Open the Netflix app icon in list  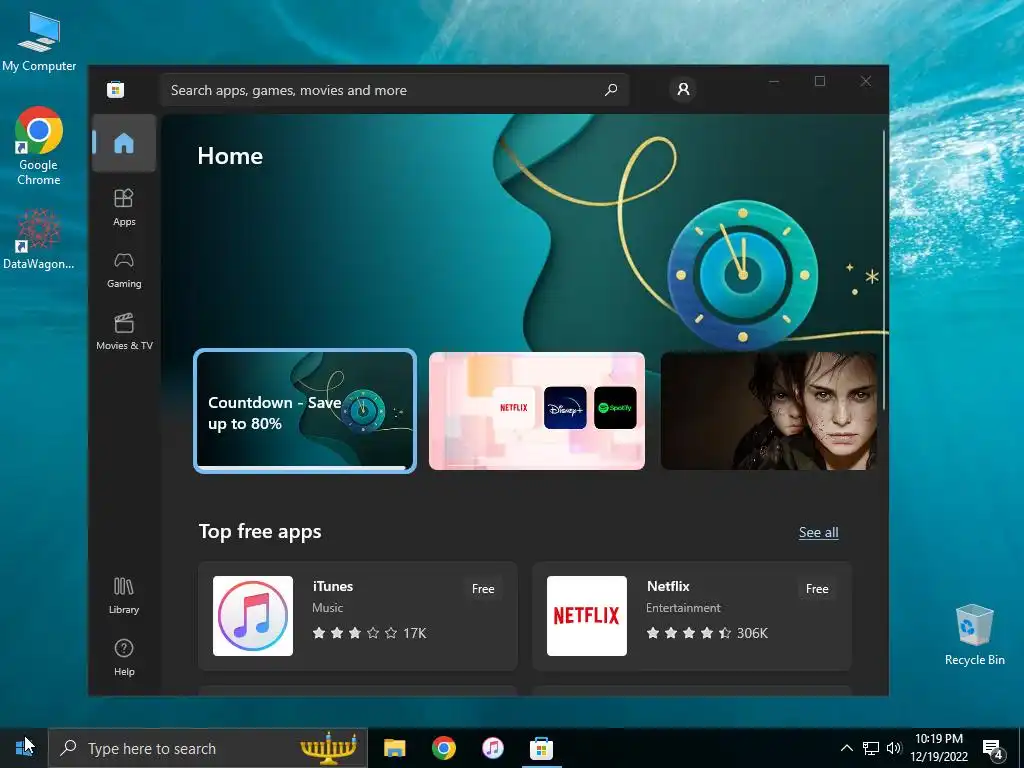(x=586, y=616)
